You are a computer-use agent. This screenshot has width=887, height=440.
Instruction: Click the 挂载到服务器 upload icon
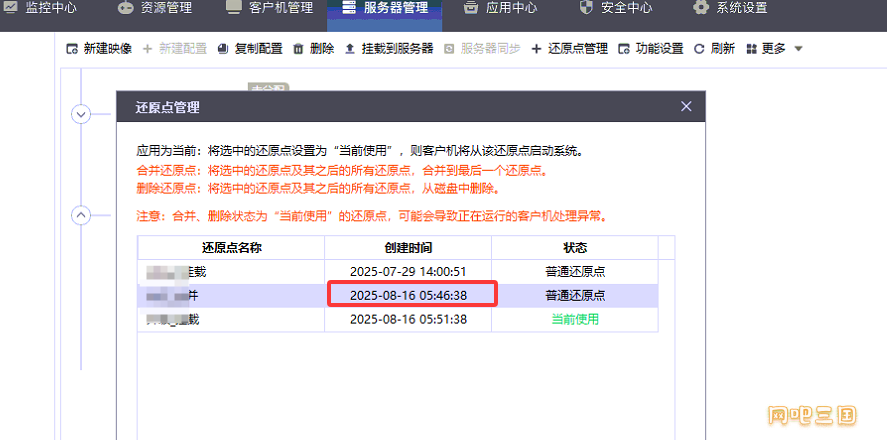[x=349, y=49]
